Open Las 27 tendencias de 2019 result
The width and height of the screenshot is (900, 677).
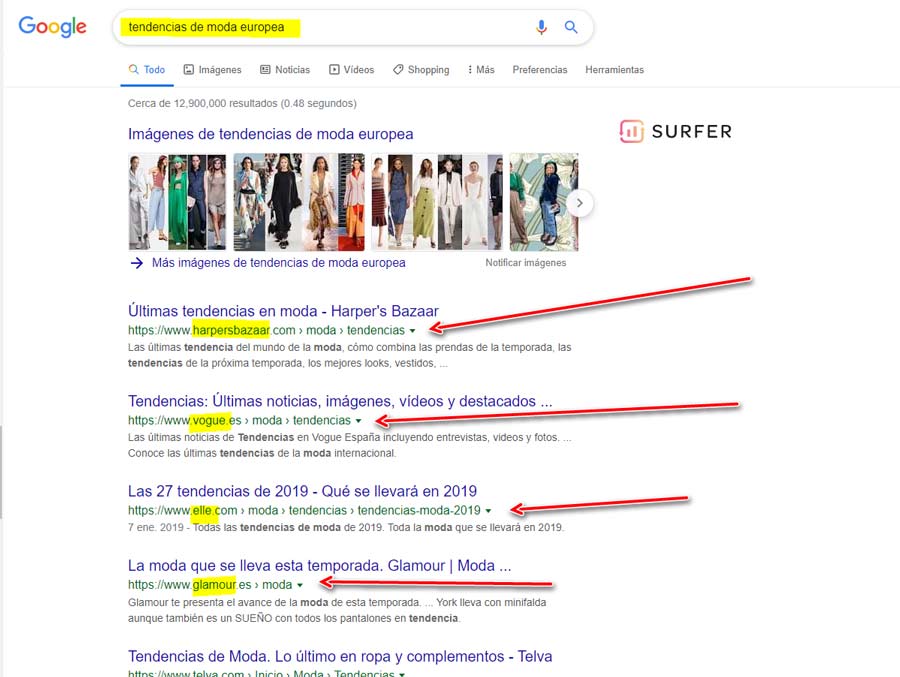click(x=302, y=491)
